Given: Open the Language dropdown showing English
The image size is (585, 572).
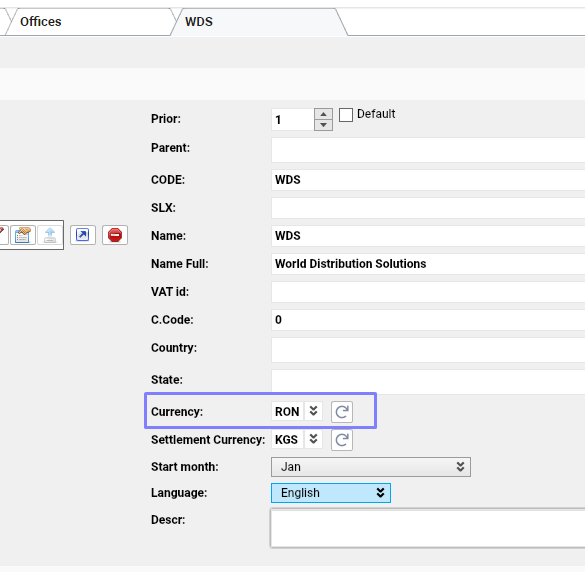Looking at the screenshot, I should (x=331, y=493).
